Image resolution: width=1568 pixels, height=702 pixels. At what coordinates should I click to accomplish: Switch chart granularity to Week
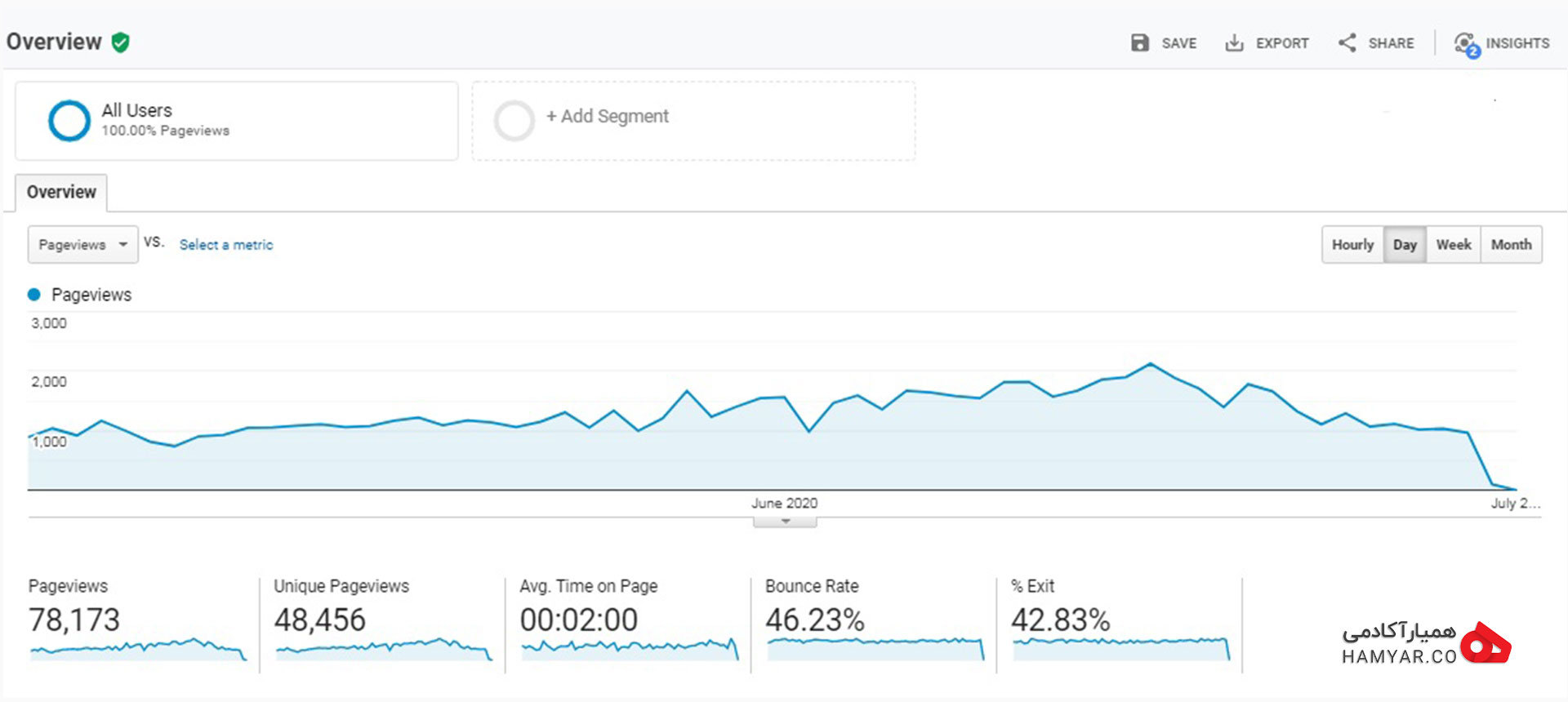pos(1454,245)
